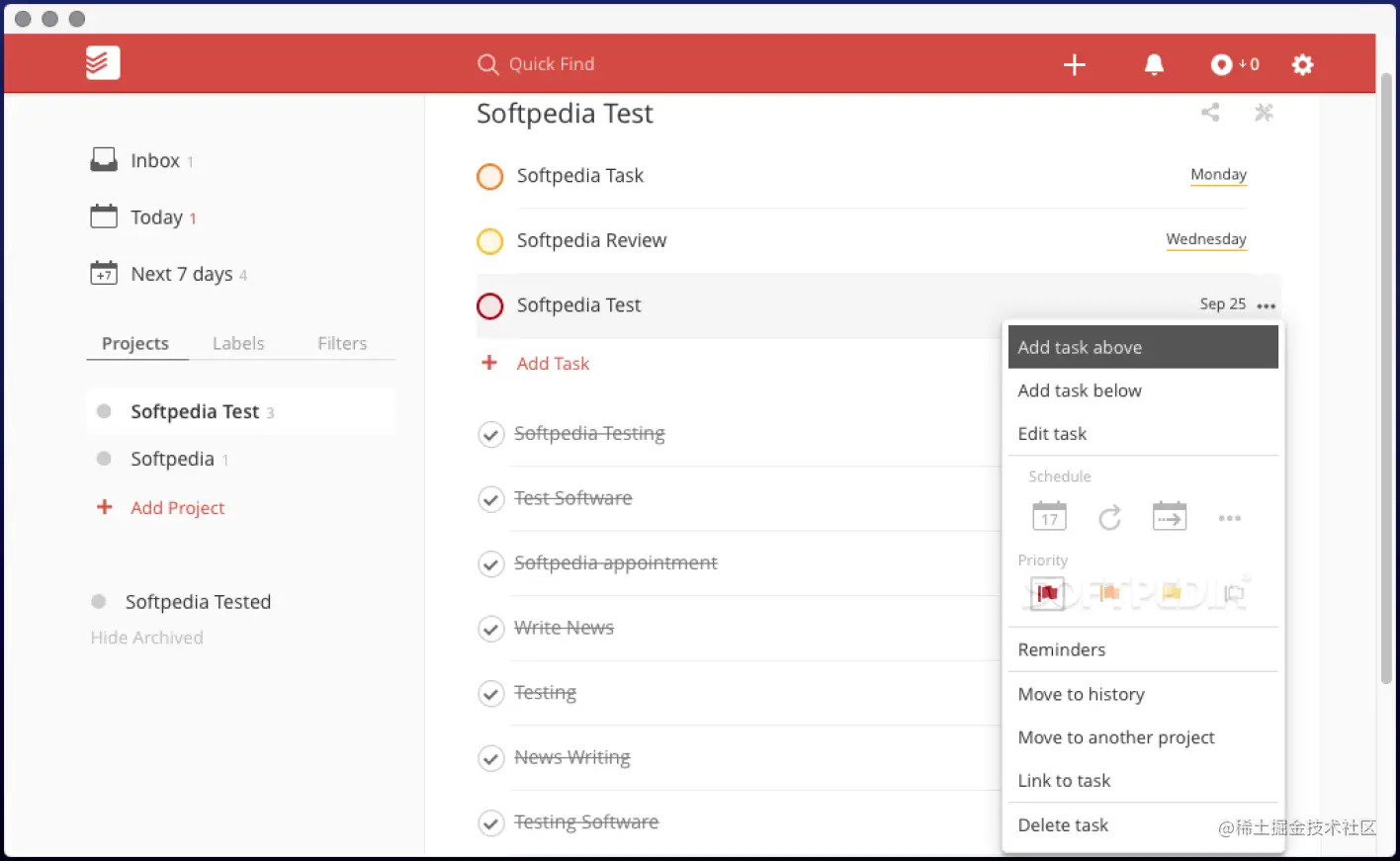The height and width of the screenshot is (861, 1400).
Task: Click the Add Task link
Action: tap(553, 363)
